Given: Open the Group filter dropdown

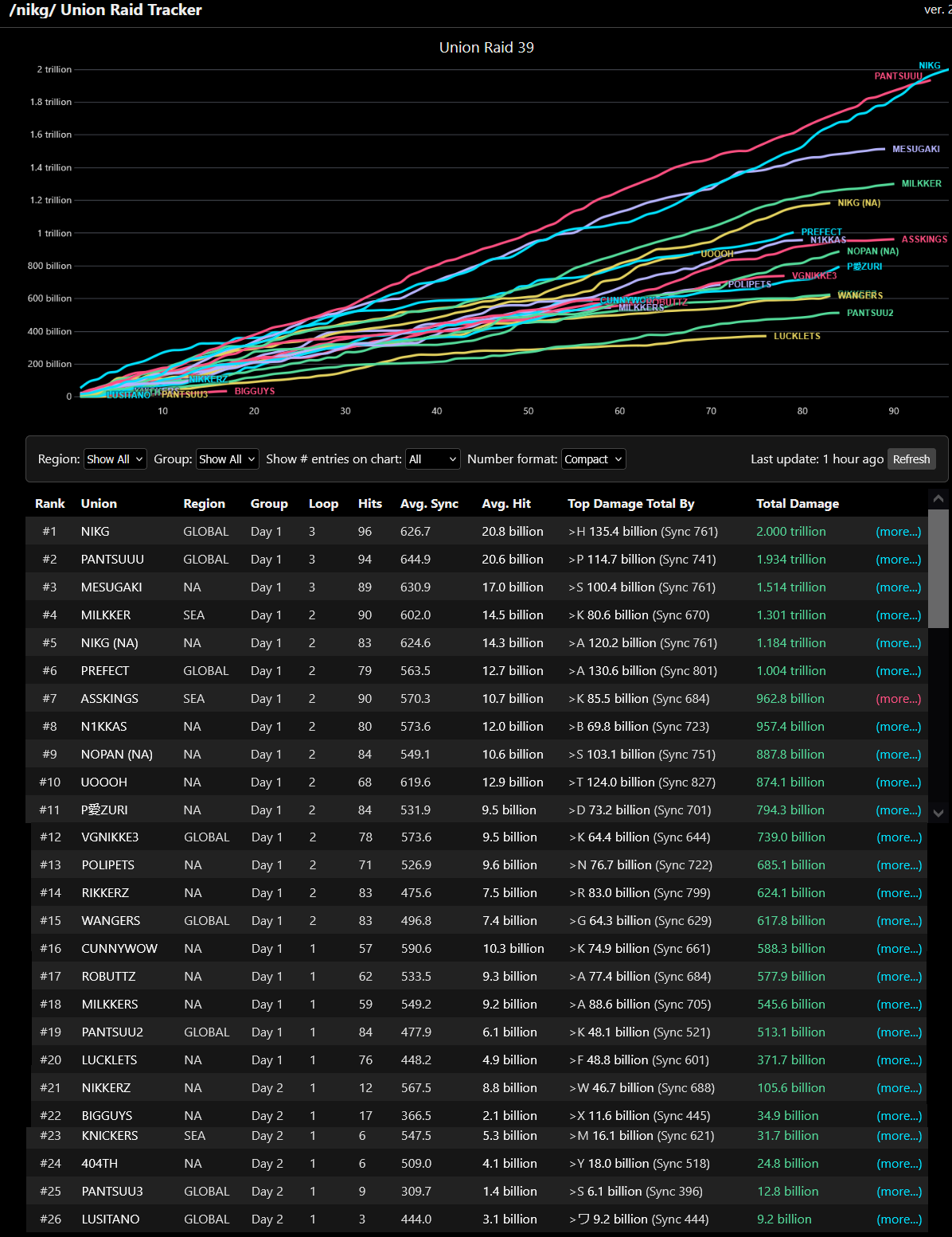Looking at the screenshot, I should (x=228, y=459).
